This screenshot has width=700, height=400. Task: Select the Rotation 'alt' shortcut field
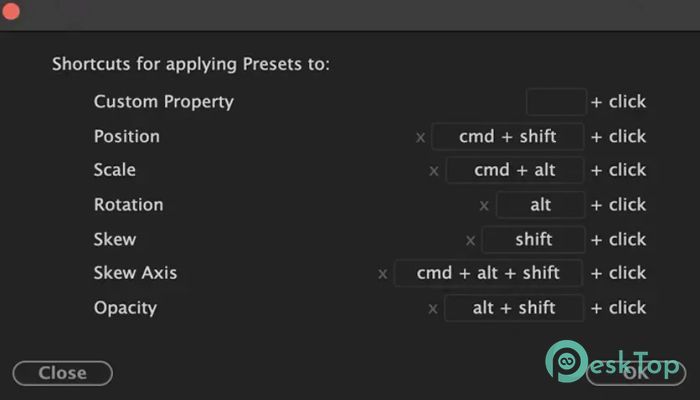[540, 205]
